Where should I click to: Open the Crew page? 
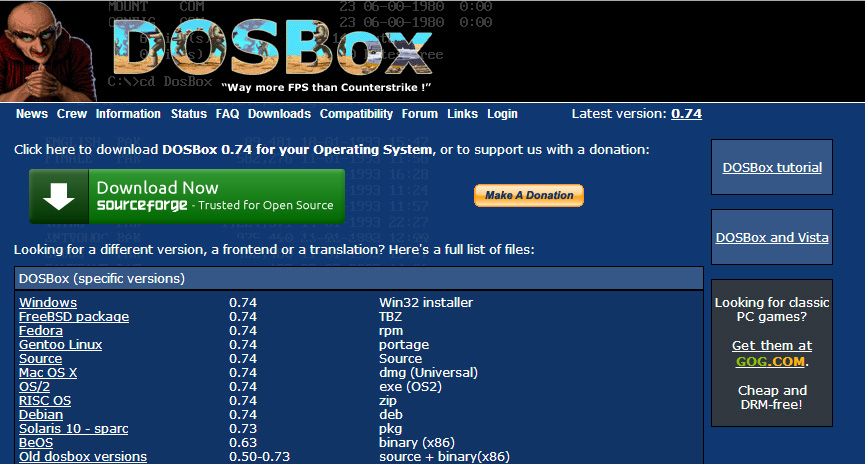(x=72, y=114)
